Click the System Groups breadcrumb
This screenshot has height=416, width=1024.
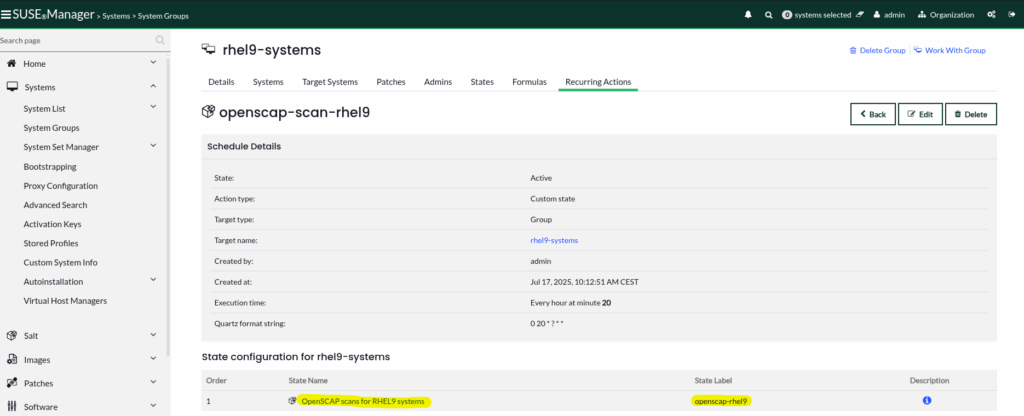[163, 16]
